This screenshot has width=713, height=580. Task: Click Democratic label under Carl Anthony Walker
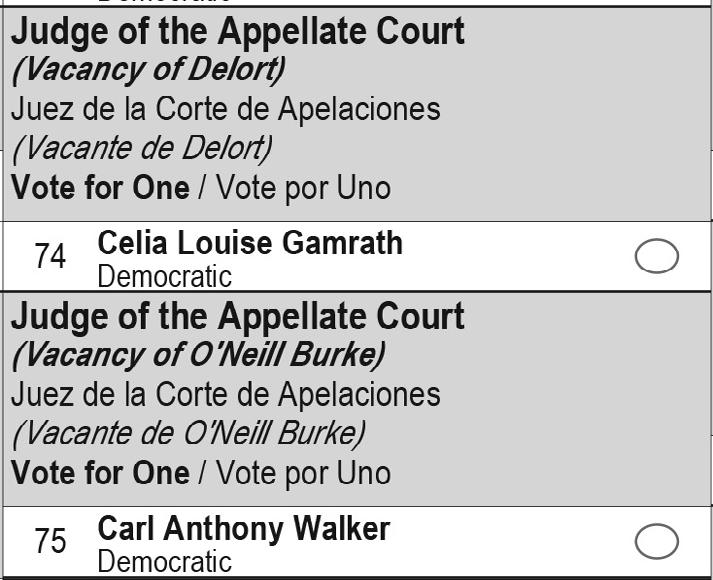coord(165,561)
